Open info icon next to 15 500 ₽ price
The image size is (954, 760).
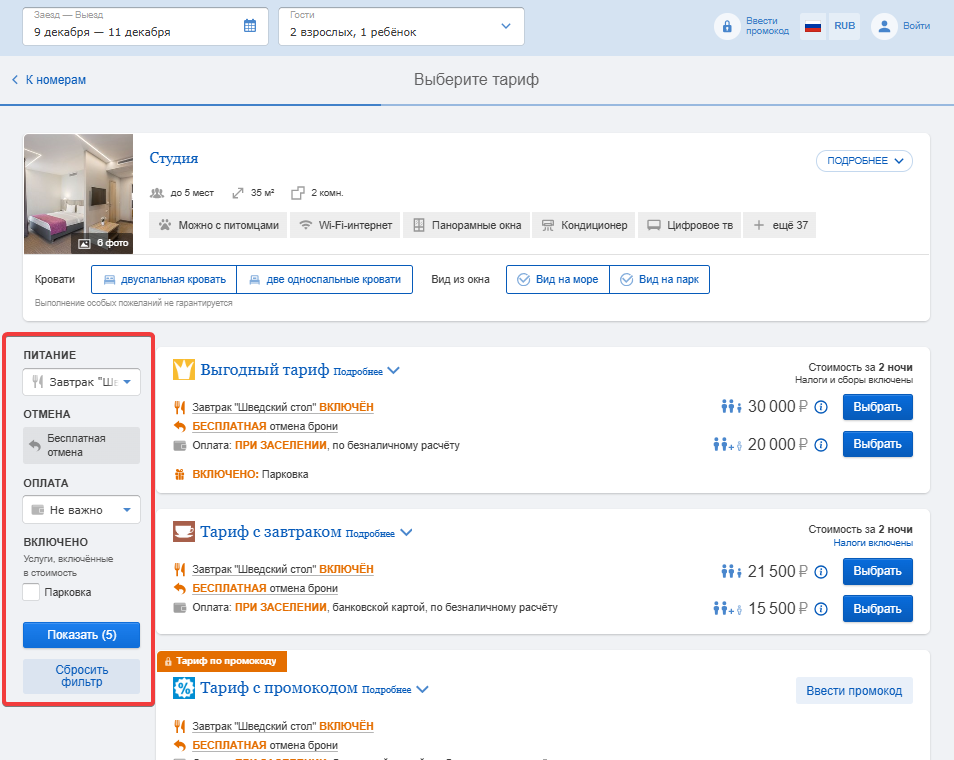(x=821, y=609)
